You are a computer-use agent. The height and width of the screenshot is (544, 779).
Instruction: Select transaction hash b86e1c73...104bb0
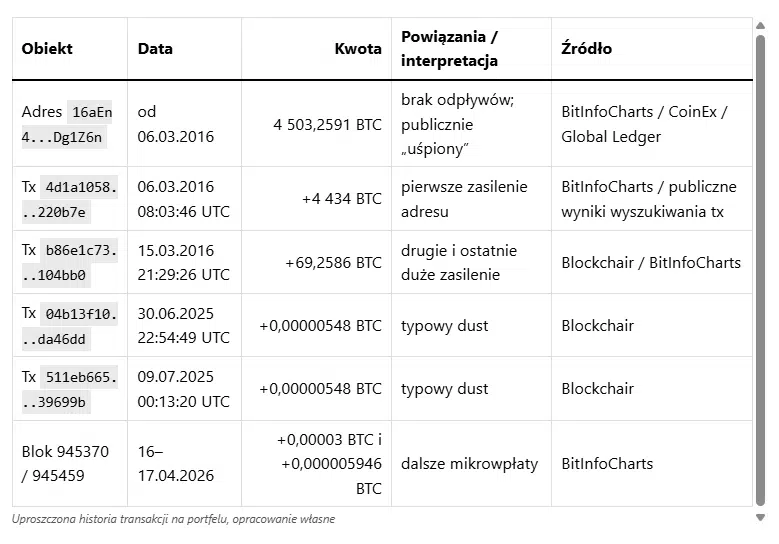79,262
